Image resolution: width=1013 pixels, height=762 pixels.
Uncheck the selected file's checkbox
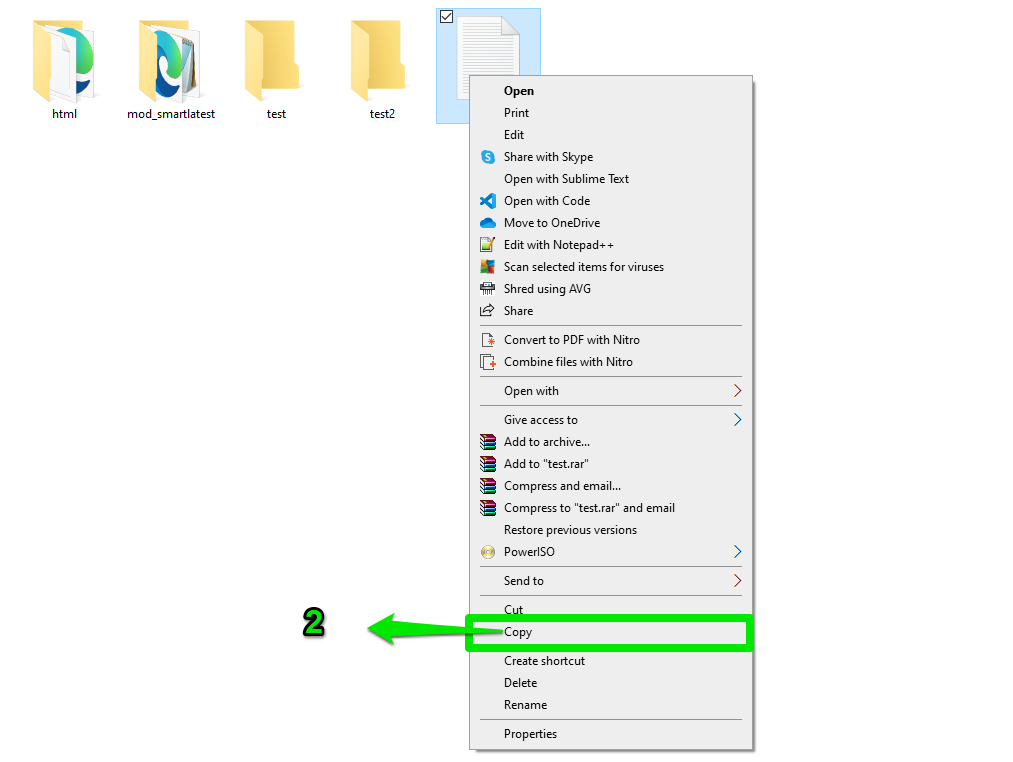446,17
